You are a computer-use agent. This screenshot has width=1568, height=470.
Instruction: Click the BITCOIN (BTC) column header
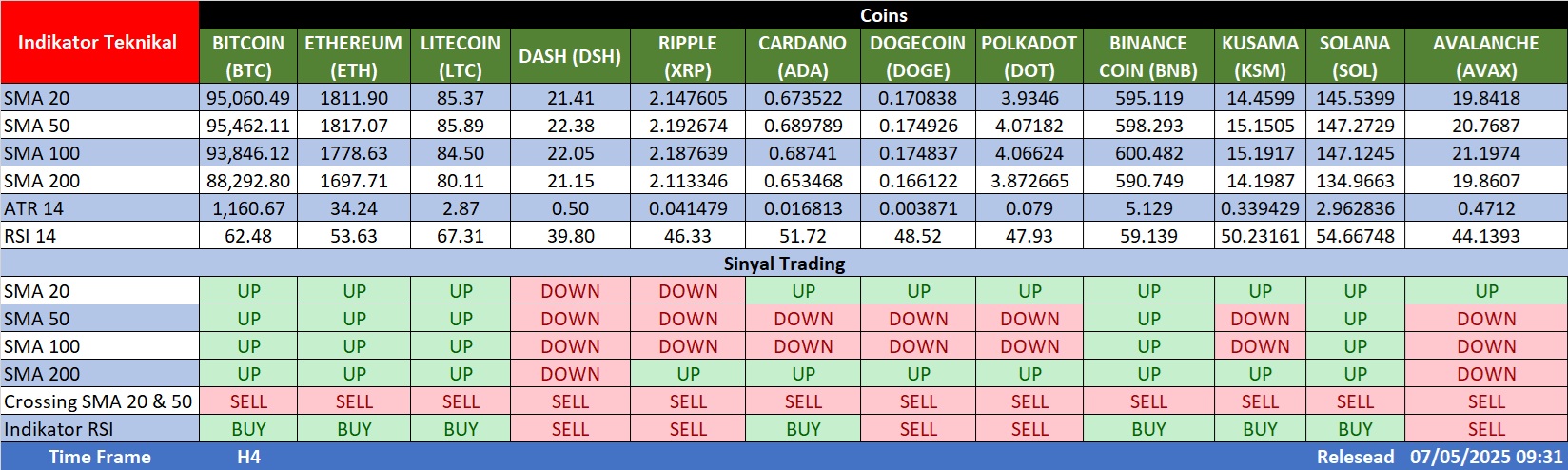248,56
